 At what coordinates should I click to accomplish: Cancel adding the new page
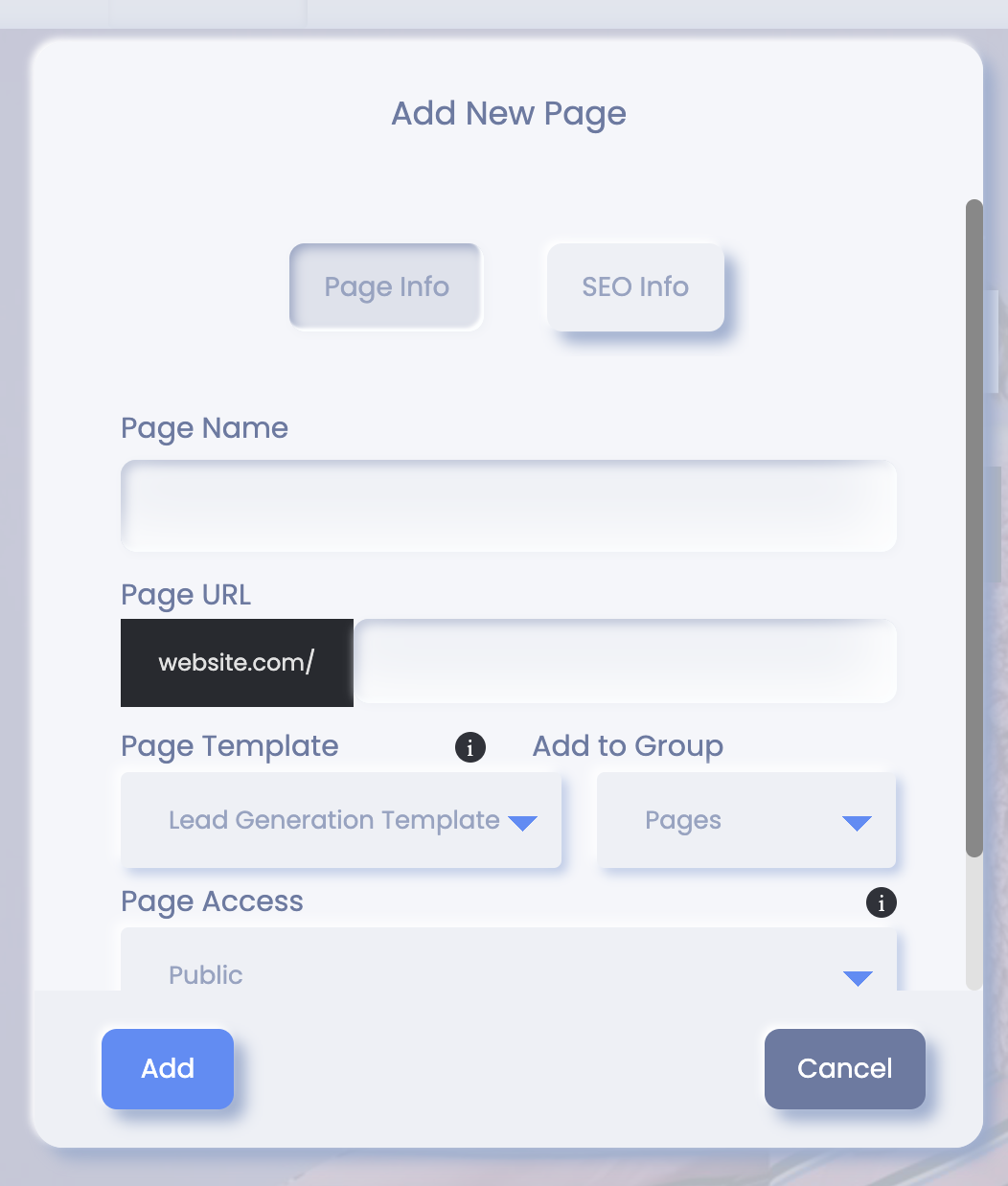845,1069
